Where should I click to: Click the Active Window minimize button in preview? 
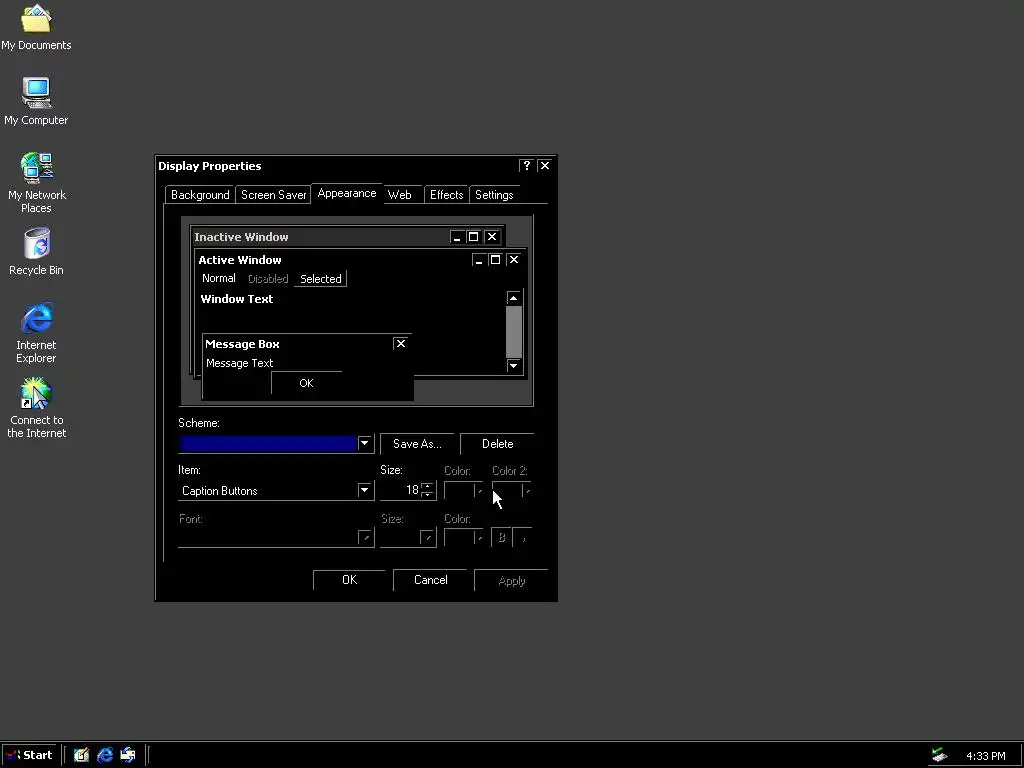[x=479, y=260]
